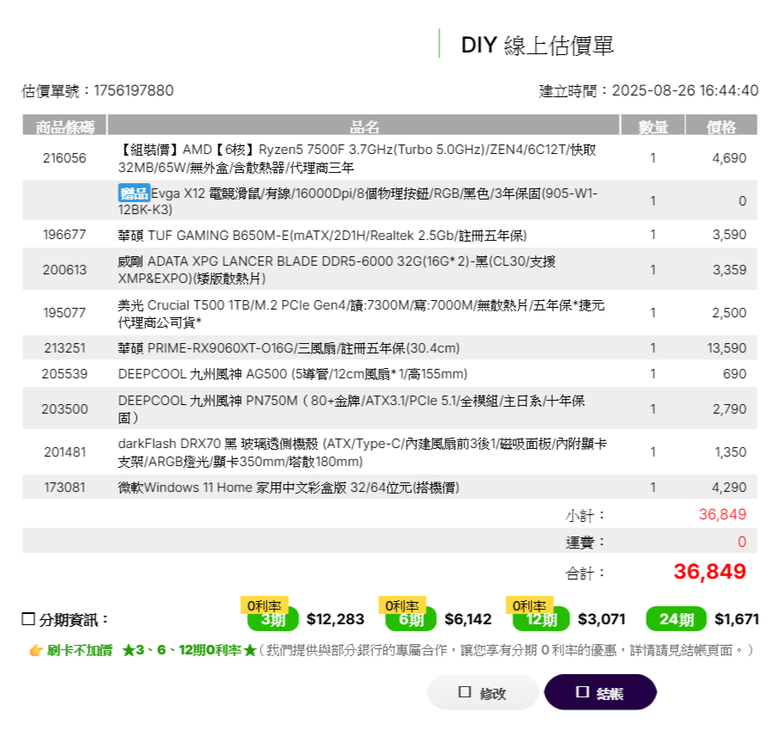
Task: Click the price 4,290
Action: coord(729,487)
